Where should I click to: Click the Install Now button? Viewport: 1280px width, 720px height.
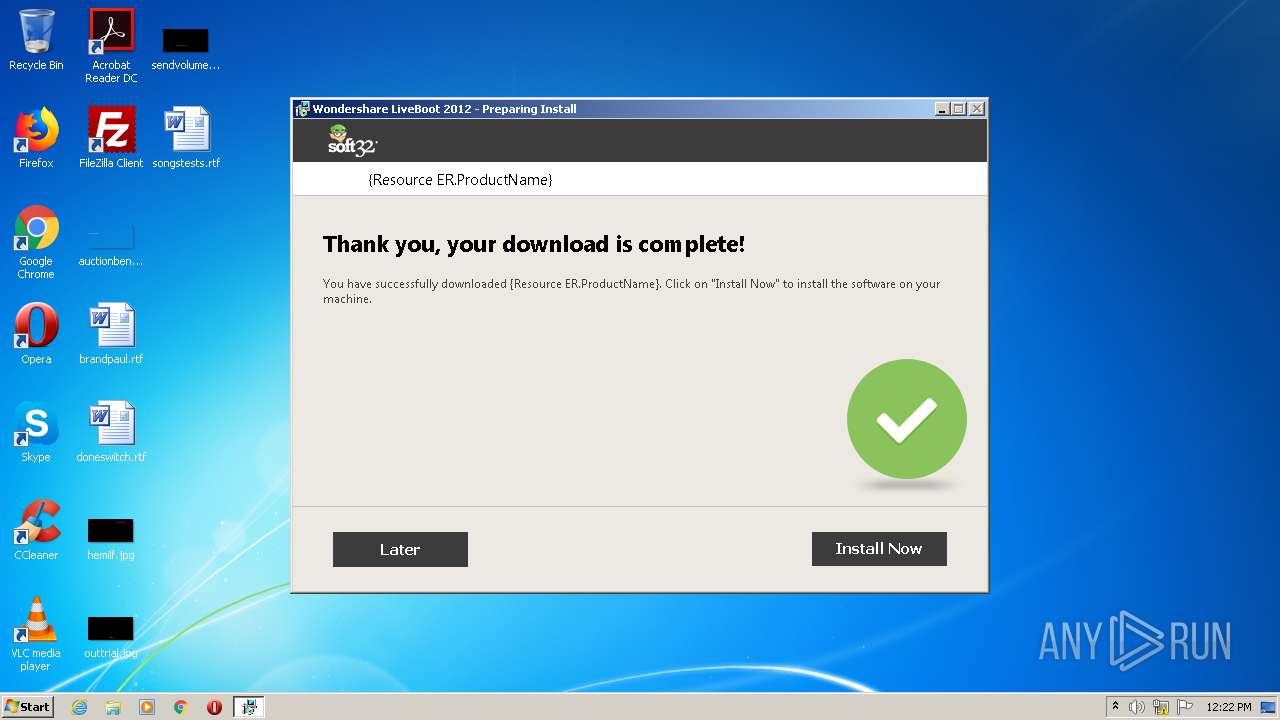pyautogui.click(x=879, y=549)
